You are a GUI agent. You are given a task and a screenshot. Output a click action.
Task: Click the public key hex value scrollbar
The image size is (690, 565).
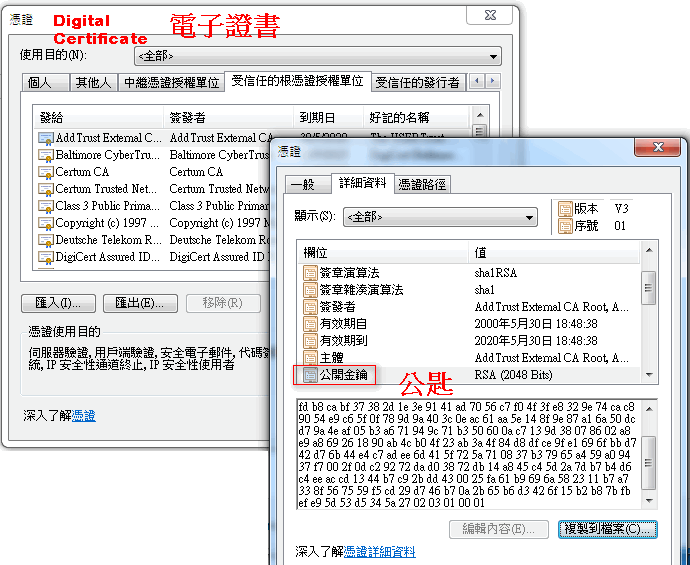click(x=649, y=455)
